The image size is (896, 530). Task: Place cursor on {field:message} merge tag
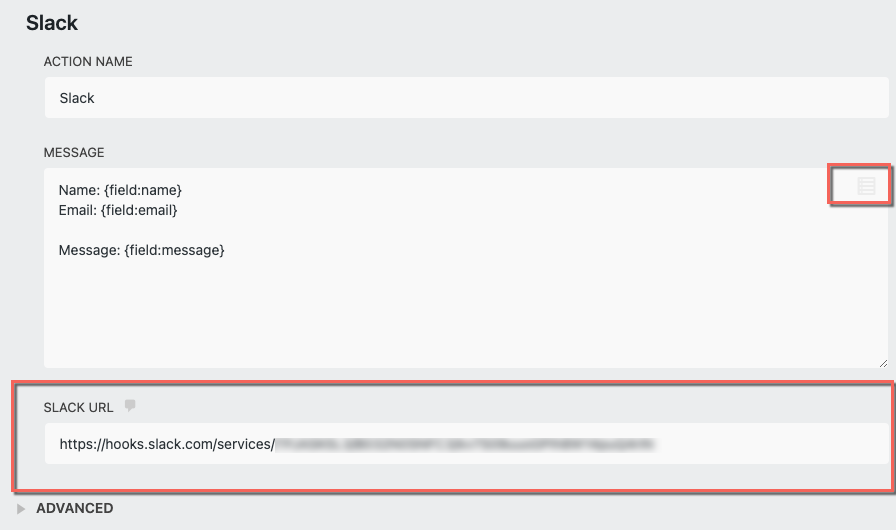174,250
